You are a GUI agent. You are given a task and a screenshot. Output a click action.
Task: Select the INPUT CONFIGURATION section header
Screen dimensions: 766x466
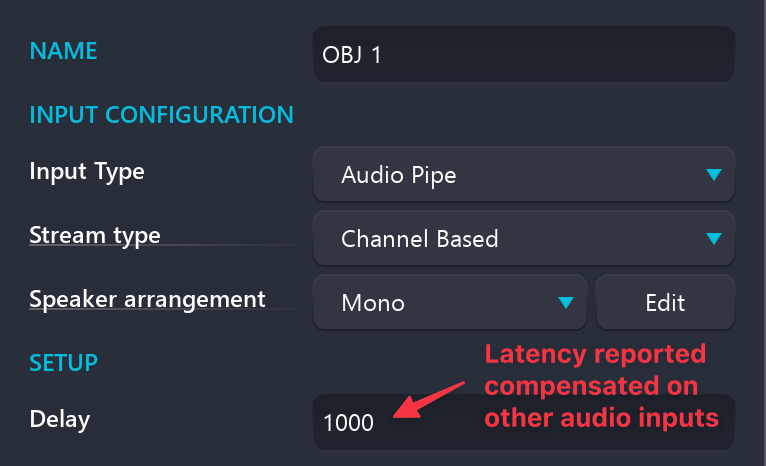tap(161, 114)
